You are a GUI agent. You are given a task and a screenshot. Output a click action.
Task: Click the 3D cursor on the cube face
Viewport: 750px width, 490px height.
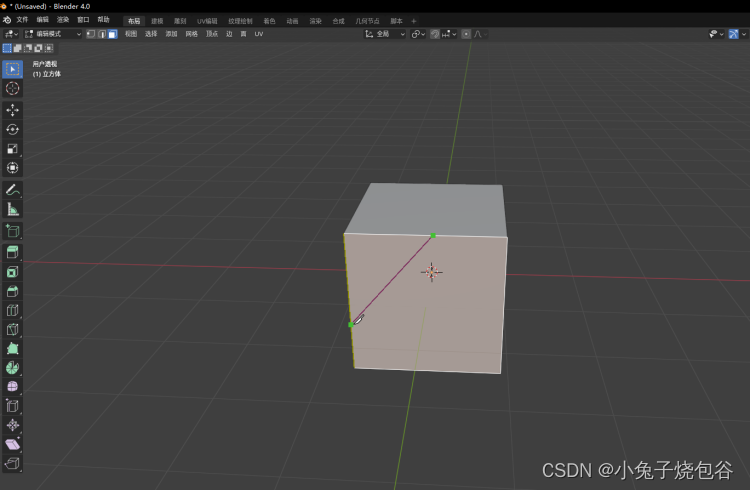pyautogui.click(x=431, y=272)
